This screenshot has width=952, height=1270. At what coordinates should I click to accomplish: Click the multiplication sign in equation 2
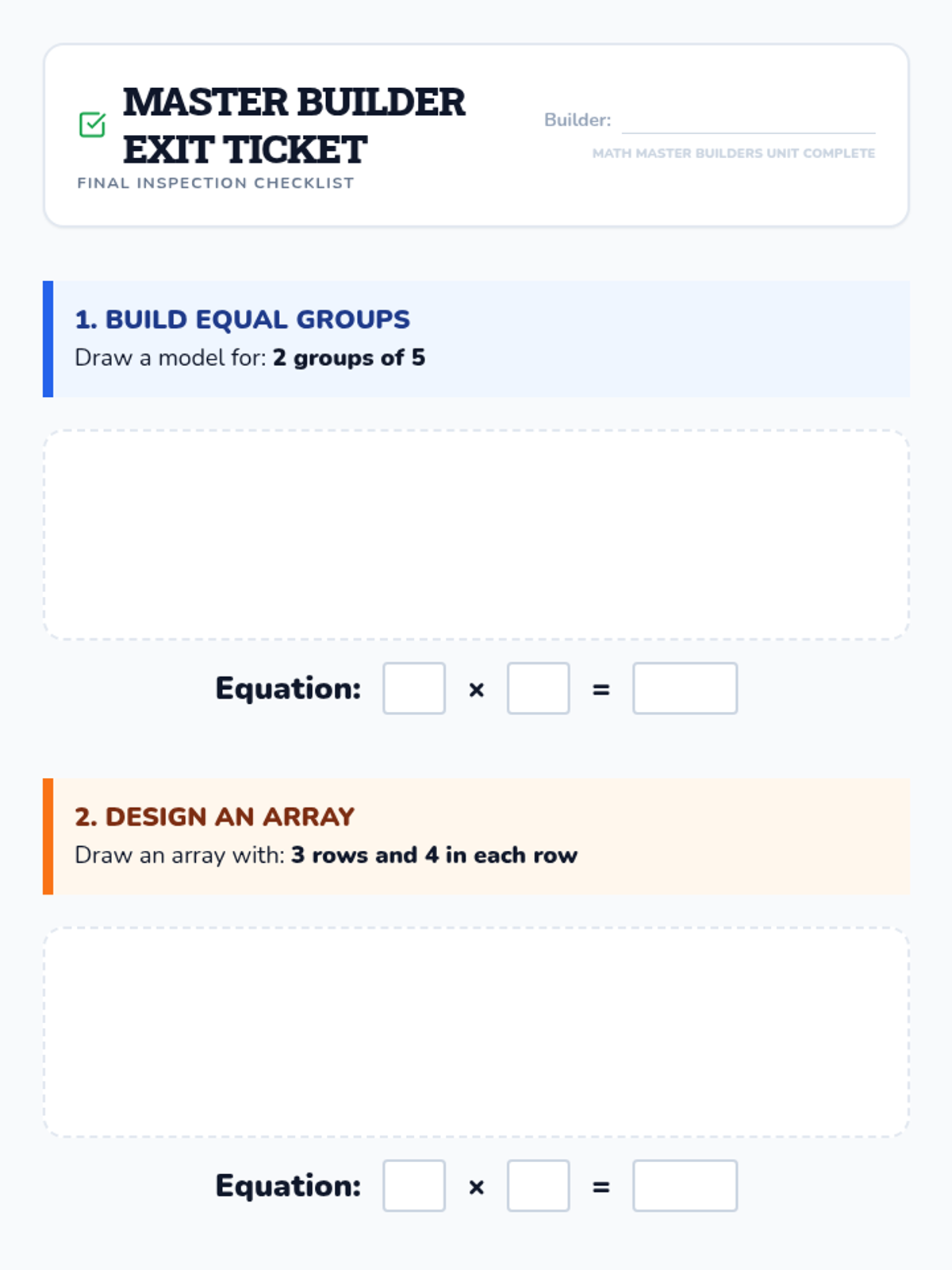click(476, 1187)
